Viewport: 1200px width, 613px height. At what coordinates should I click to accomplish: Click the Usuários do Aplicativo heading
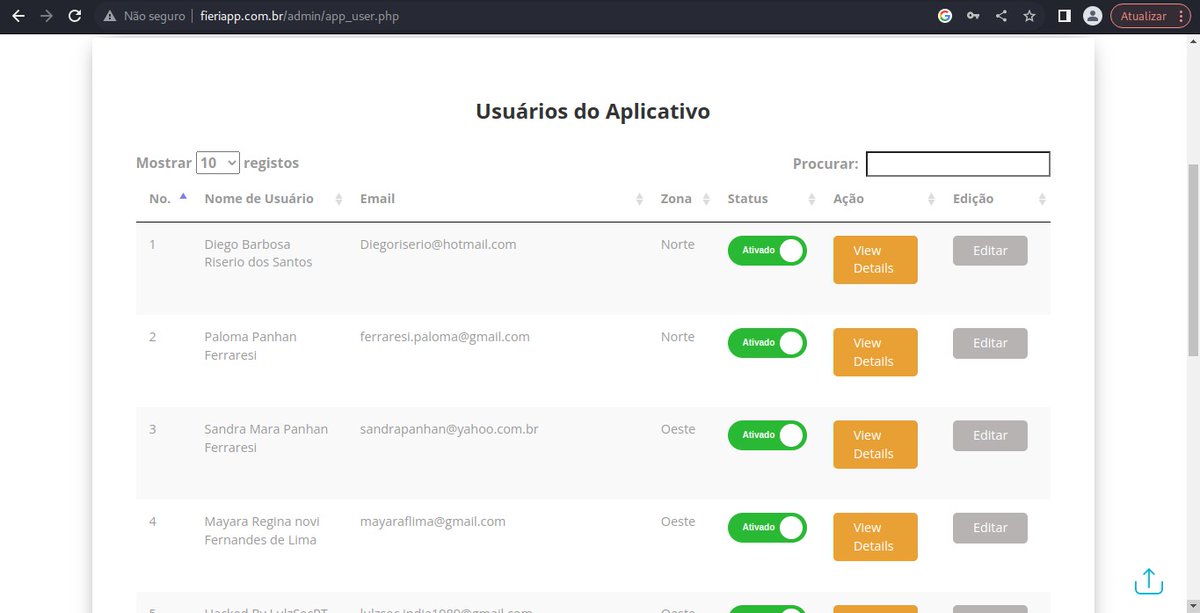[x=593, y=111]
